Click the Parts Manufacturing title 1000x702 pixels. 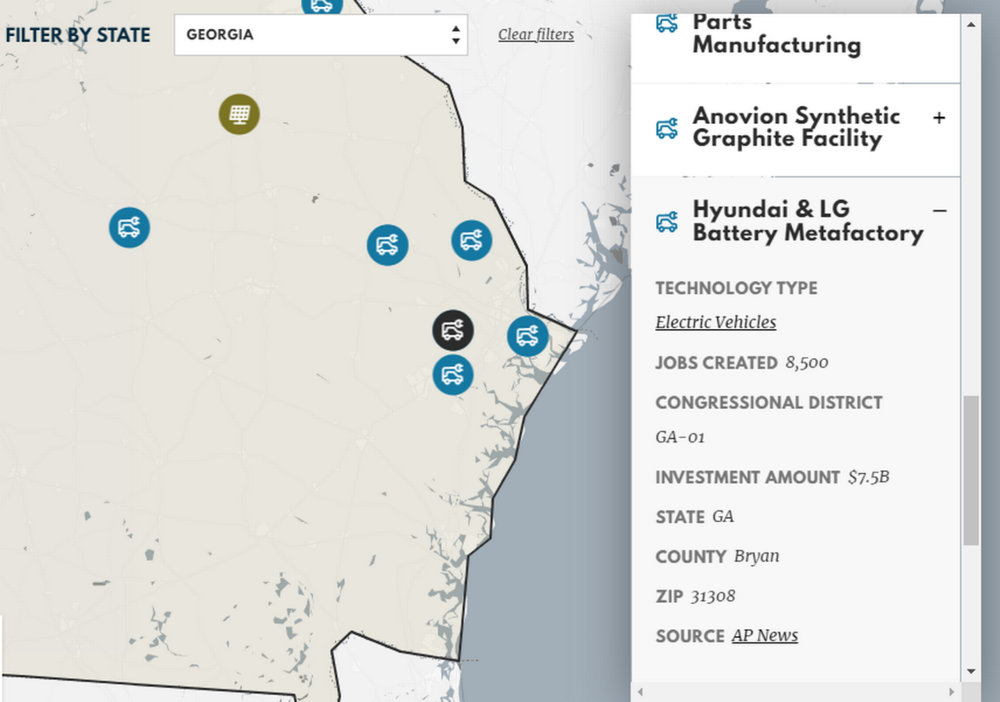[x=777, y=34]
